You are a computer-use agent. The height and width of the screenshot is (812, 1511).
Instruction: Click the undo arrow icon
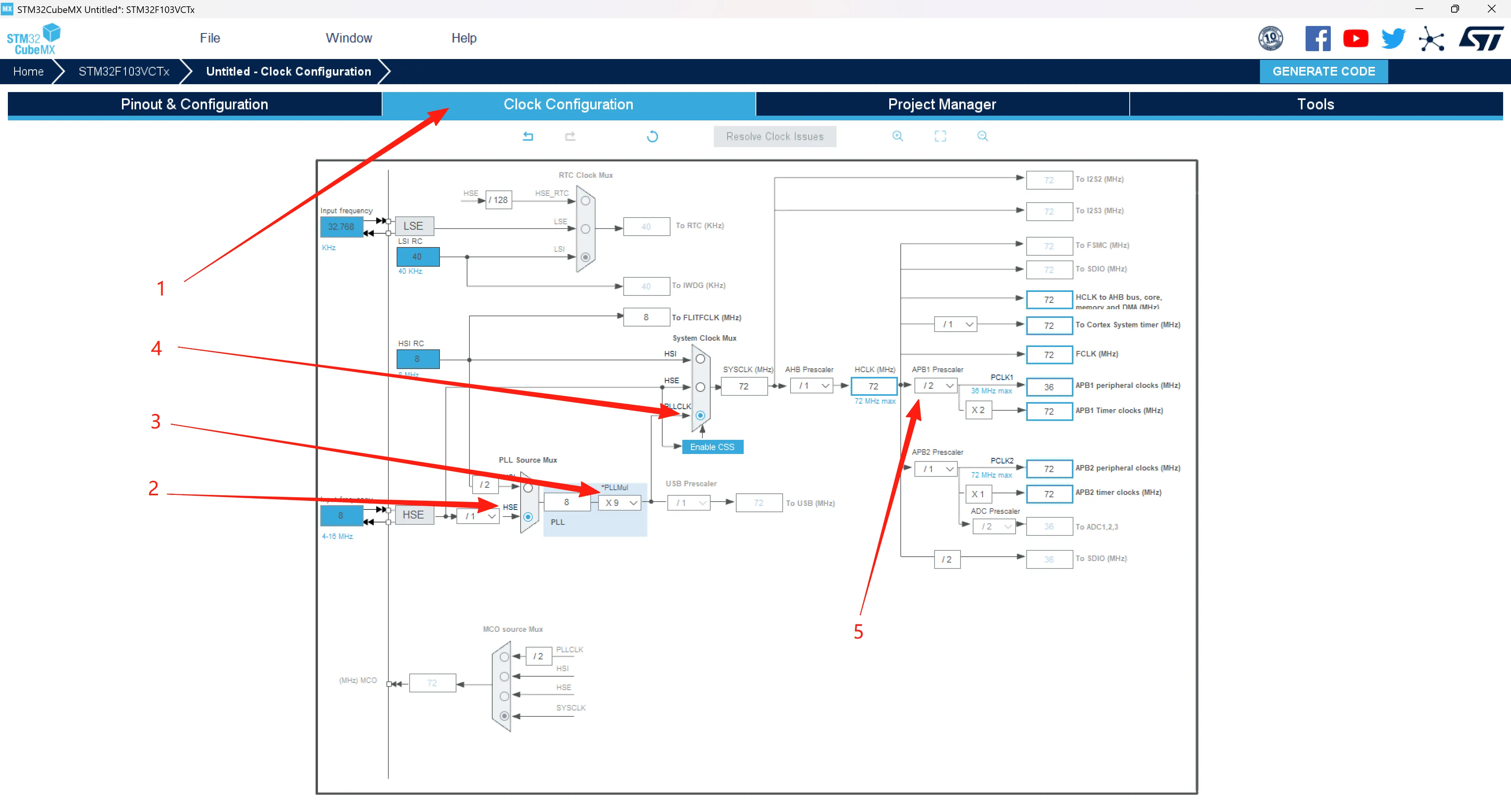tap(528, 136)
